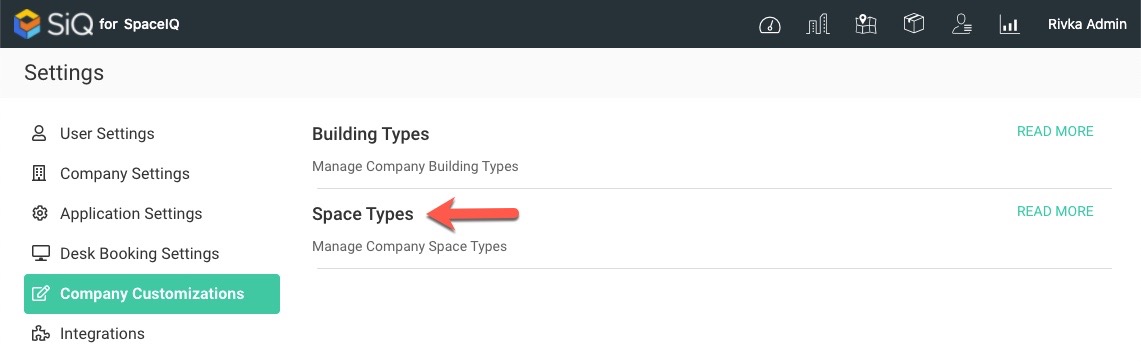Click the puzzle icon beside Integrations
Screen dimensions: 1141x362
click(40, 334)
